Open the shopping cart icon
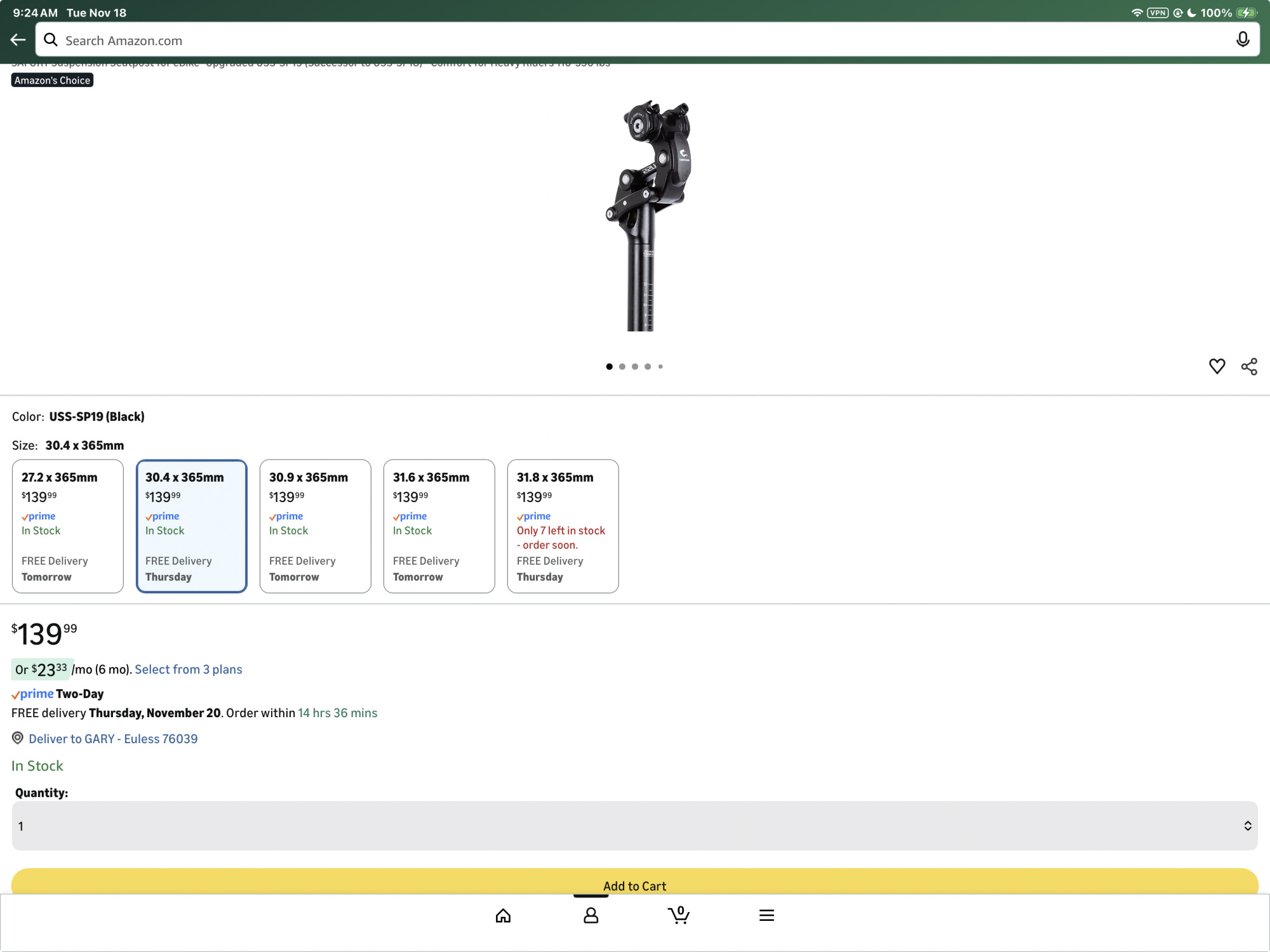 tap(678, 915)
